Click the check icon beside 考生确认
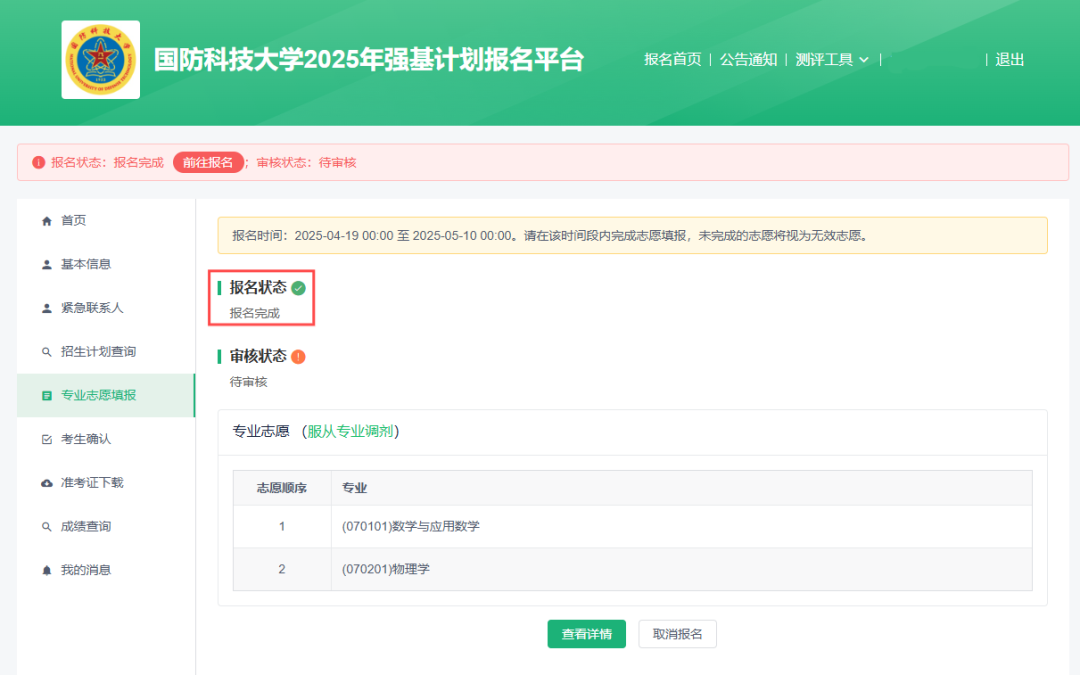 point(47,439)
